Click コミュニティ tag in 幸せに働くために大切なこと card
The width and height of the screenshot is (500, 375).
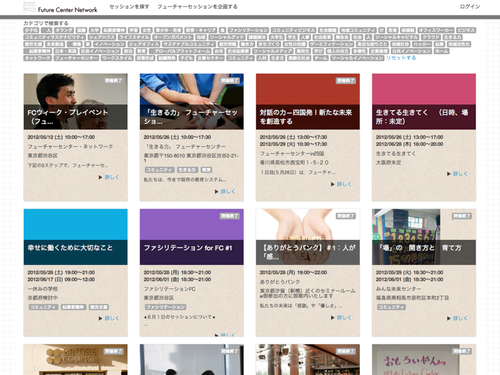43,307
